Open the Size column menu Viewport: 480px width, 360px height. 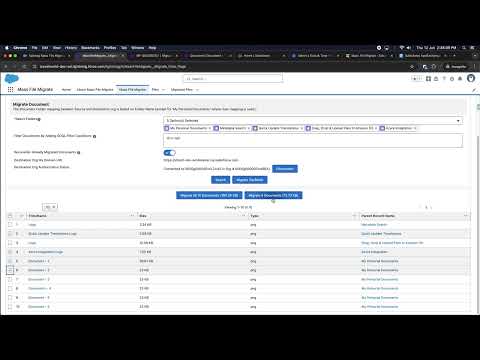(x=243, y=216)
